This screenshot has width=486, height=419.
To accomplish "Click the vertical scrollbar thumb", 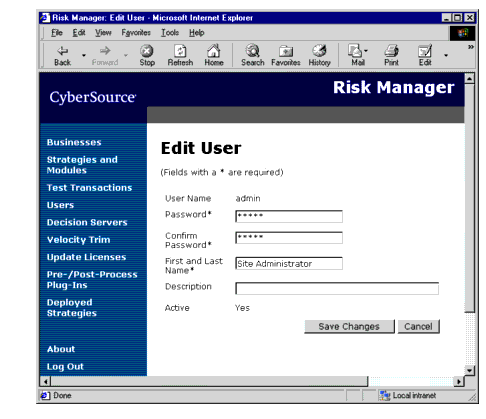I will tap(469, 198).
